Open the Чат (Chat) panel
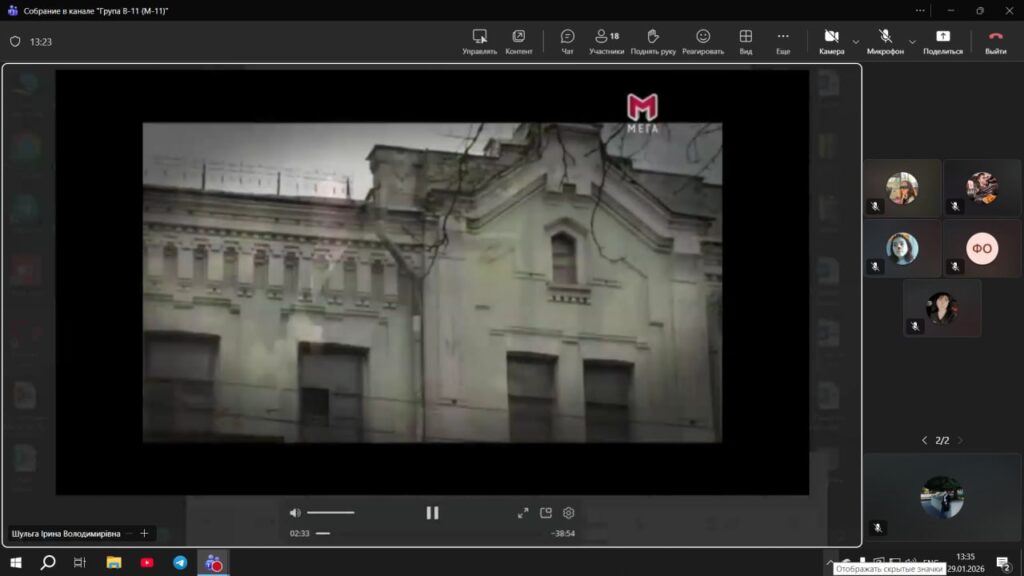Screen dimensions: 1024x576 [567, 41]
